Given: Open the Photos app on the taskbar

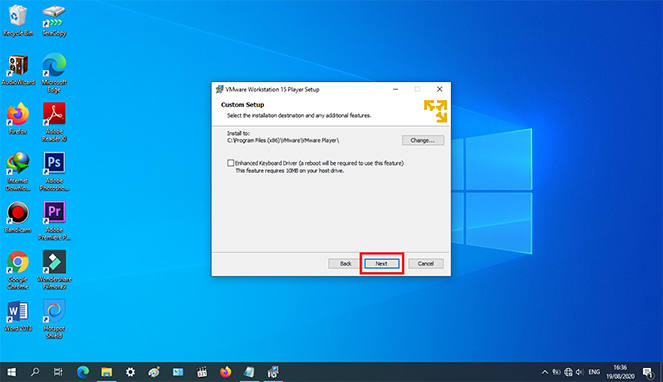Looking at the screenshot, I should 178,372.
